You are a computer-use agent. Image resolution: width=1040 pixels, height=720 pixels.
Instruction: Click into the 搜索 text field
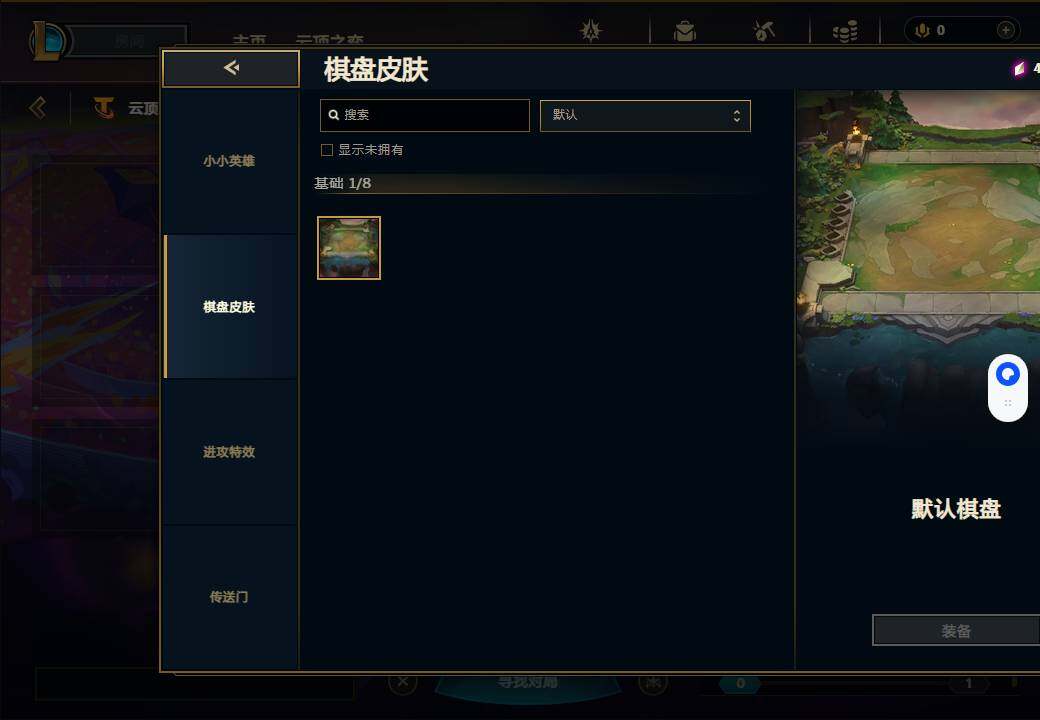[424, 116]
